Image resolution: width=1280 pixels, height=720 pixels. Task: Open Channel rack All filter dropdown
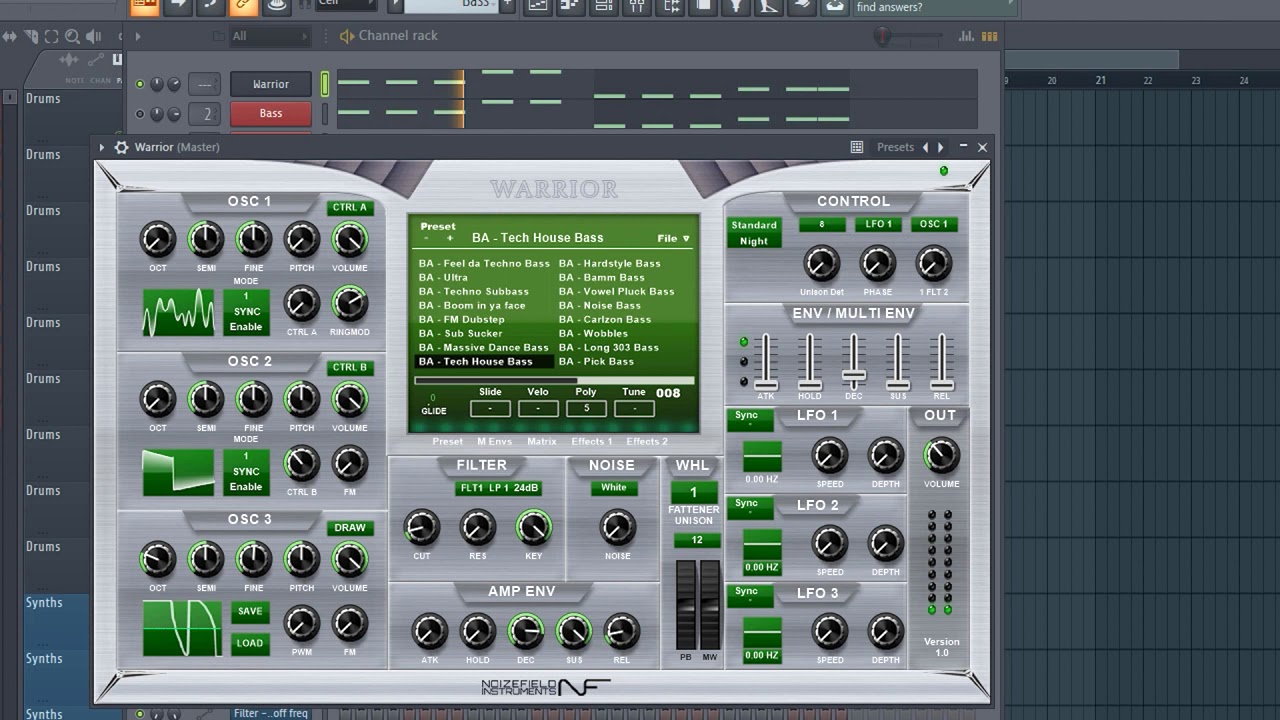click(270, 36)
